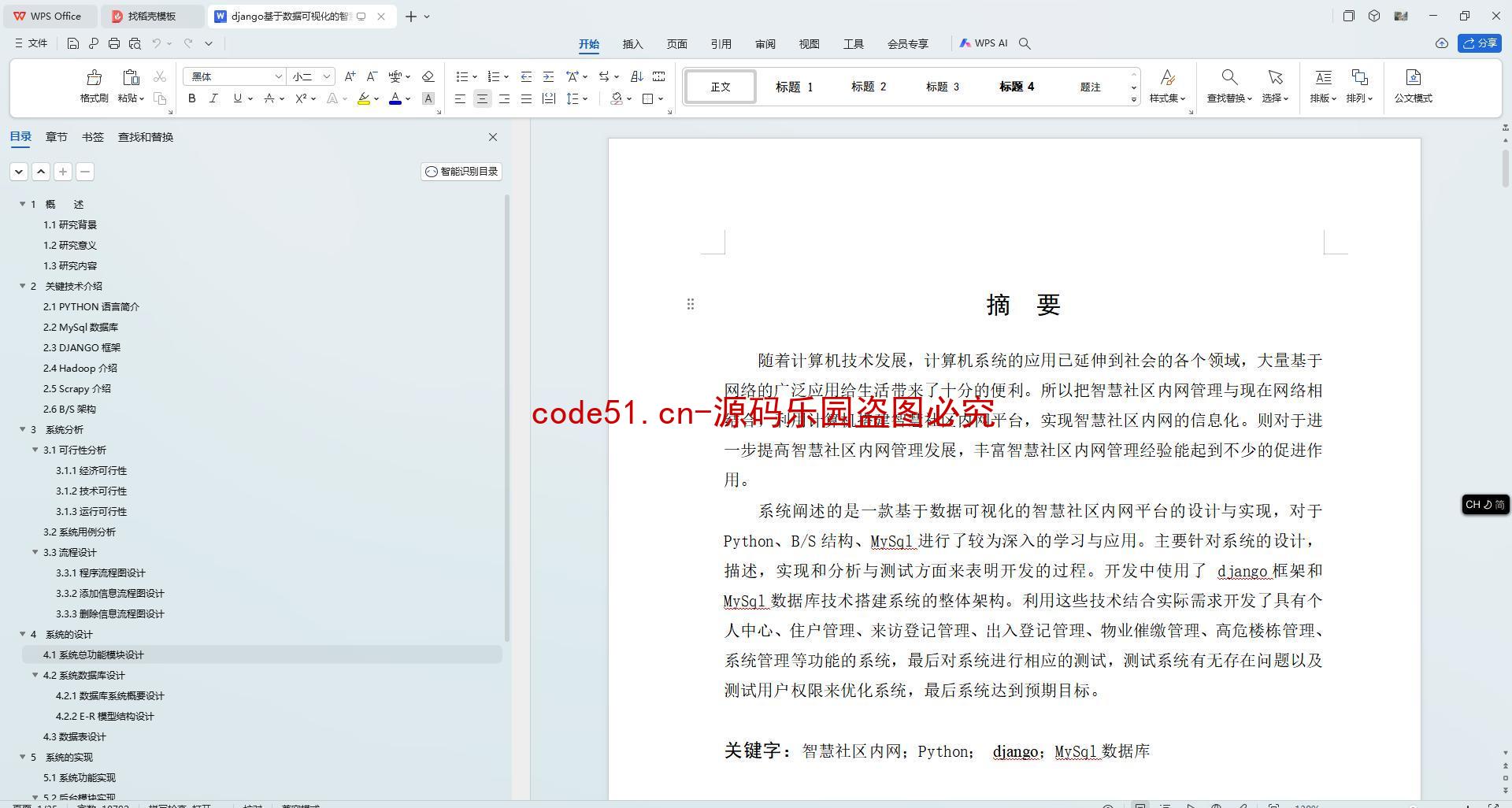Collapse the 3.1 可行性分析 tree node
This screenshot has width=1512, height=808.
pos(35,450)
